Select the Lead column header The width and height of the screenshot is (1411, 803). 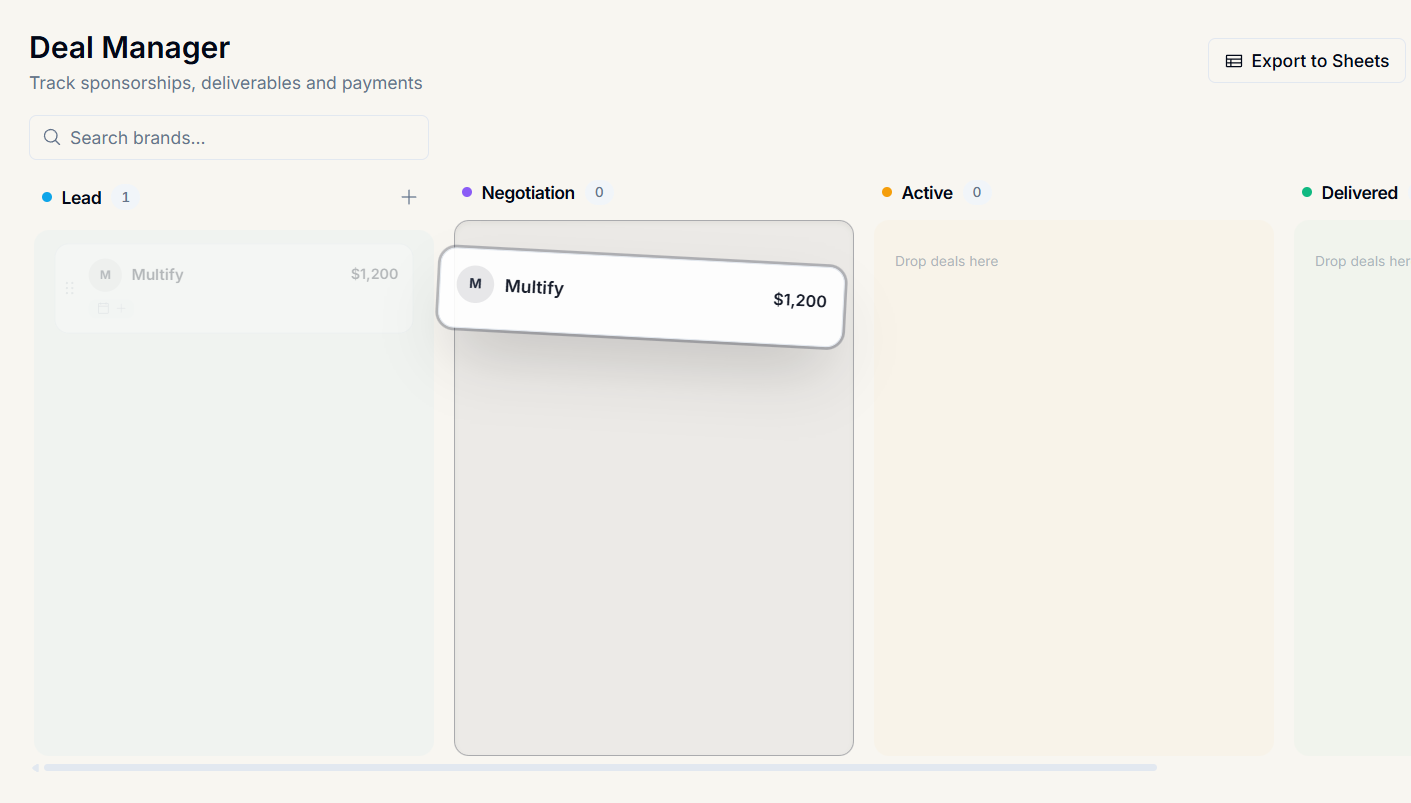pyautogui.click(x=81, y=197)
